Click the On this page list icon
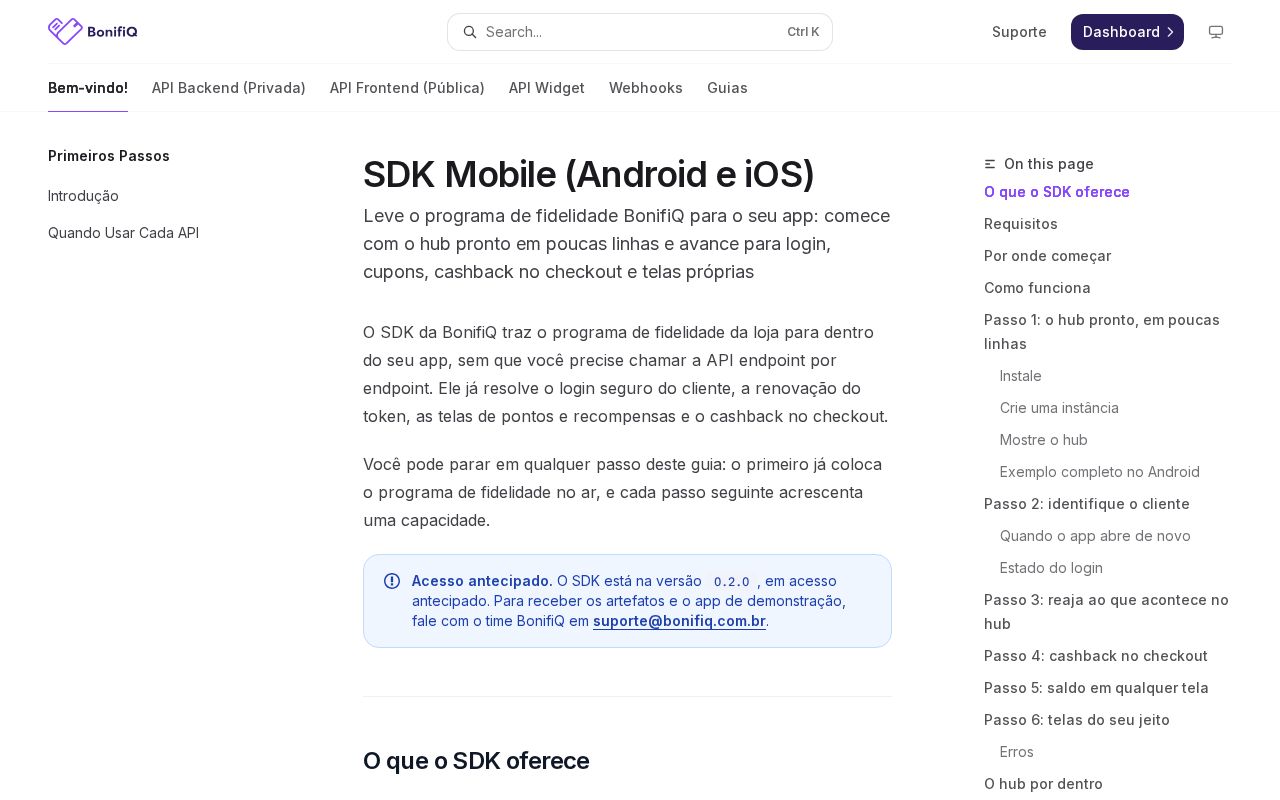 990,164
